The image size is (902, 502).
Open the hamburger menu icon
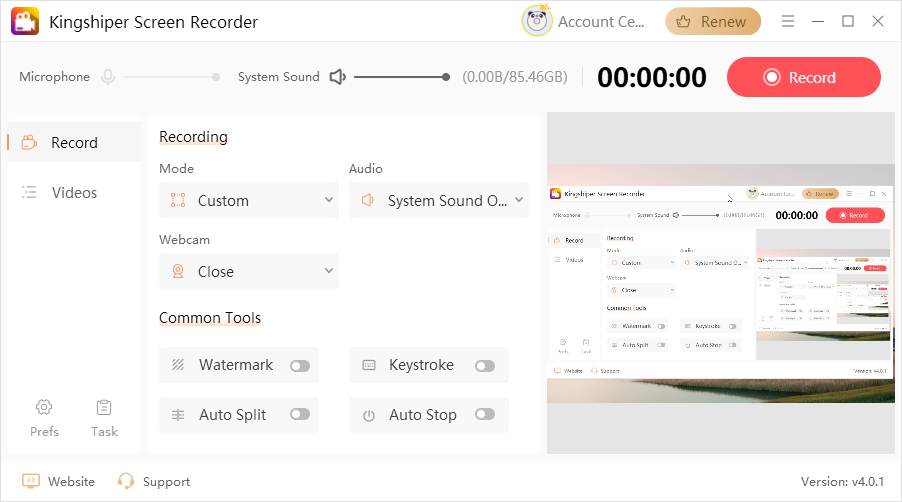[788, 21]
